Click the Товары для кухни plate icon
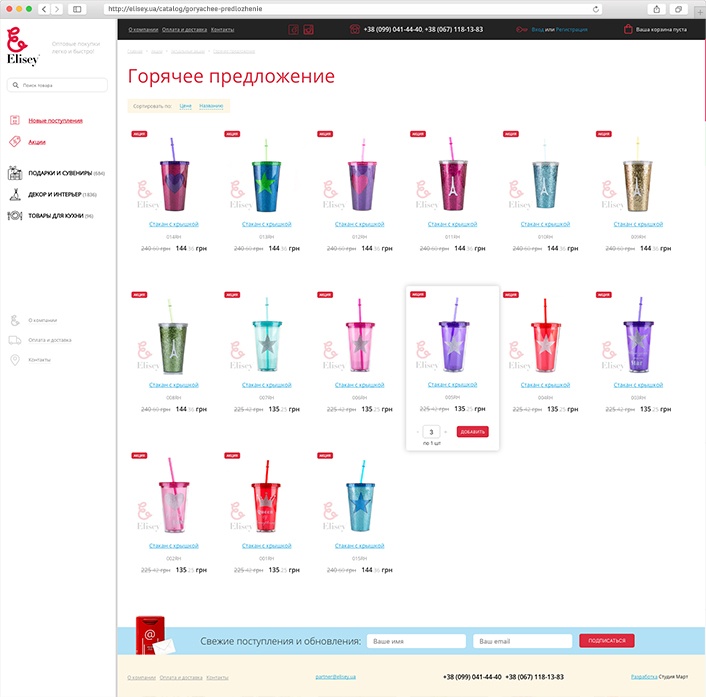Image resolution: width=706 pixels, height=697 pixels. point(15,216)
